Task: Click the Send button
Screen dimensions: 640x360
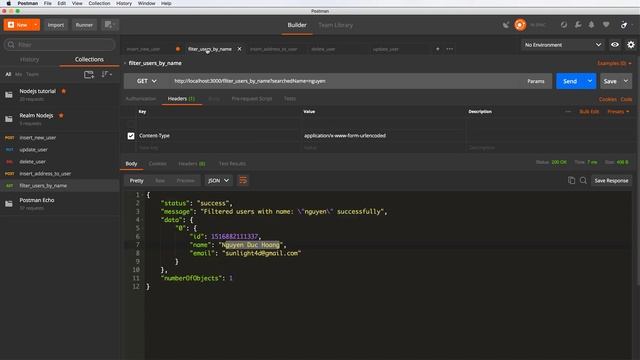Action: (570, 81)
